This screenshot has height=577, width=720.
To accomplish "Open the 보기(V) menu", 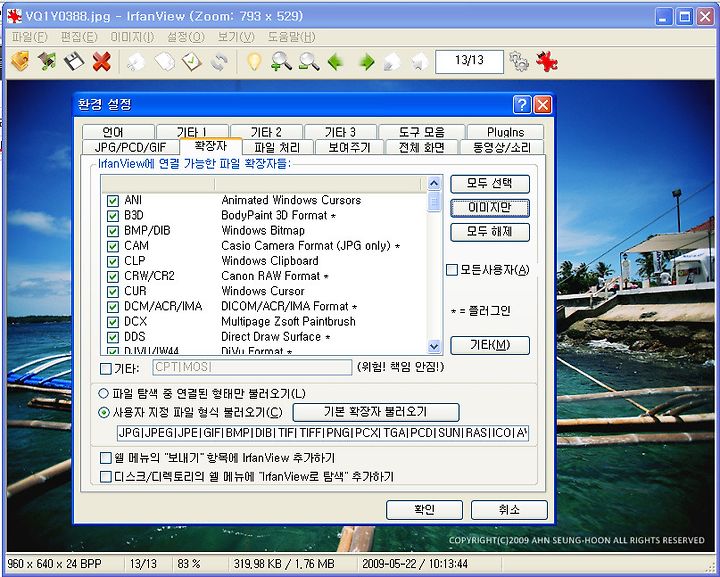I will (x=236, y=37).
